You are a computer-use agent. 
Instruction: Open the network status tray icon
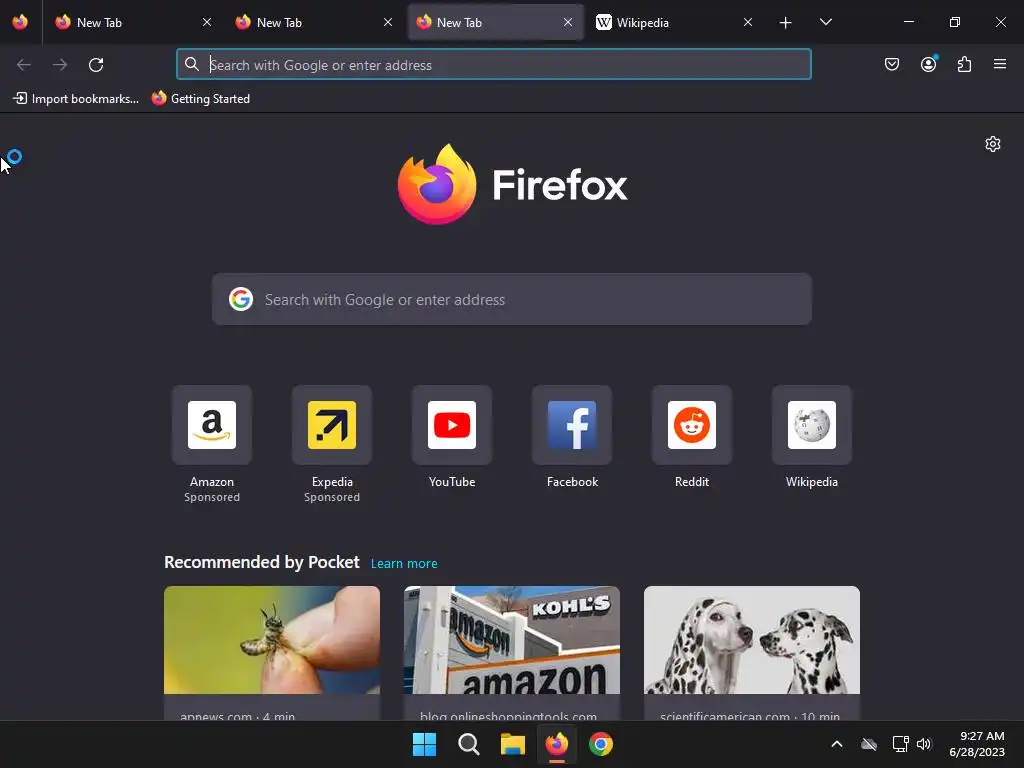coord(901,744)
